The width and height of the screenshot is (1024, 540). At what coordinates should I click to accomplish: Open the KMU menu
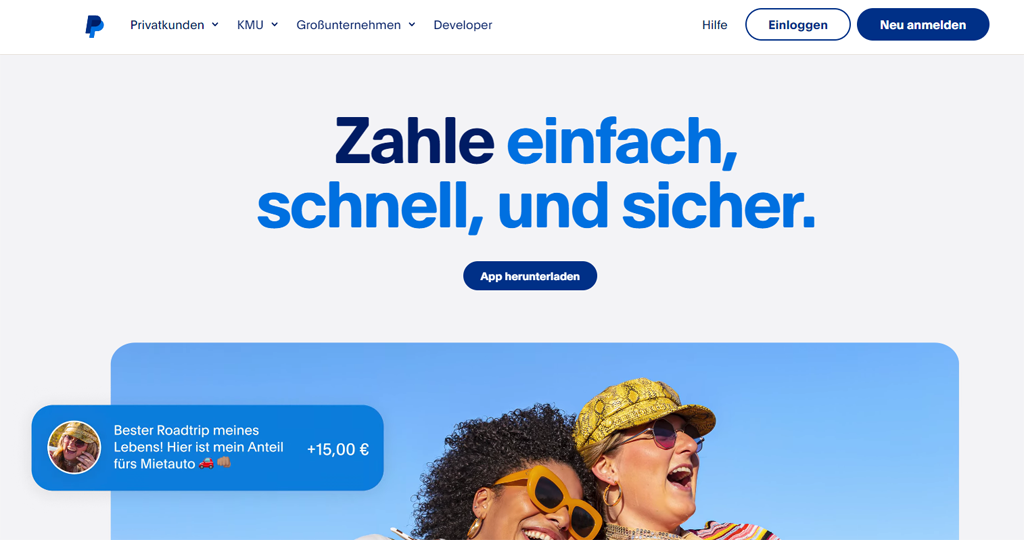[257, 25]
